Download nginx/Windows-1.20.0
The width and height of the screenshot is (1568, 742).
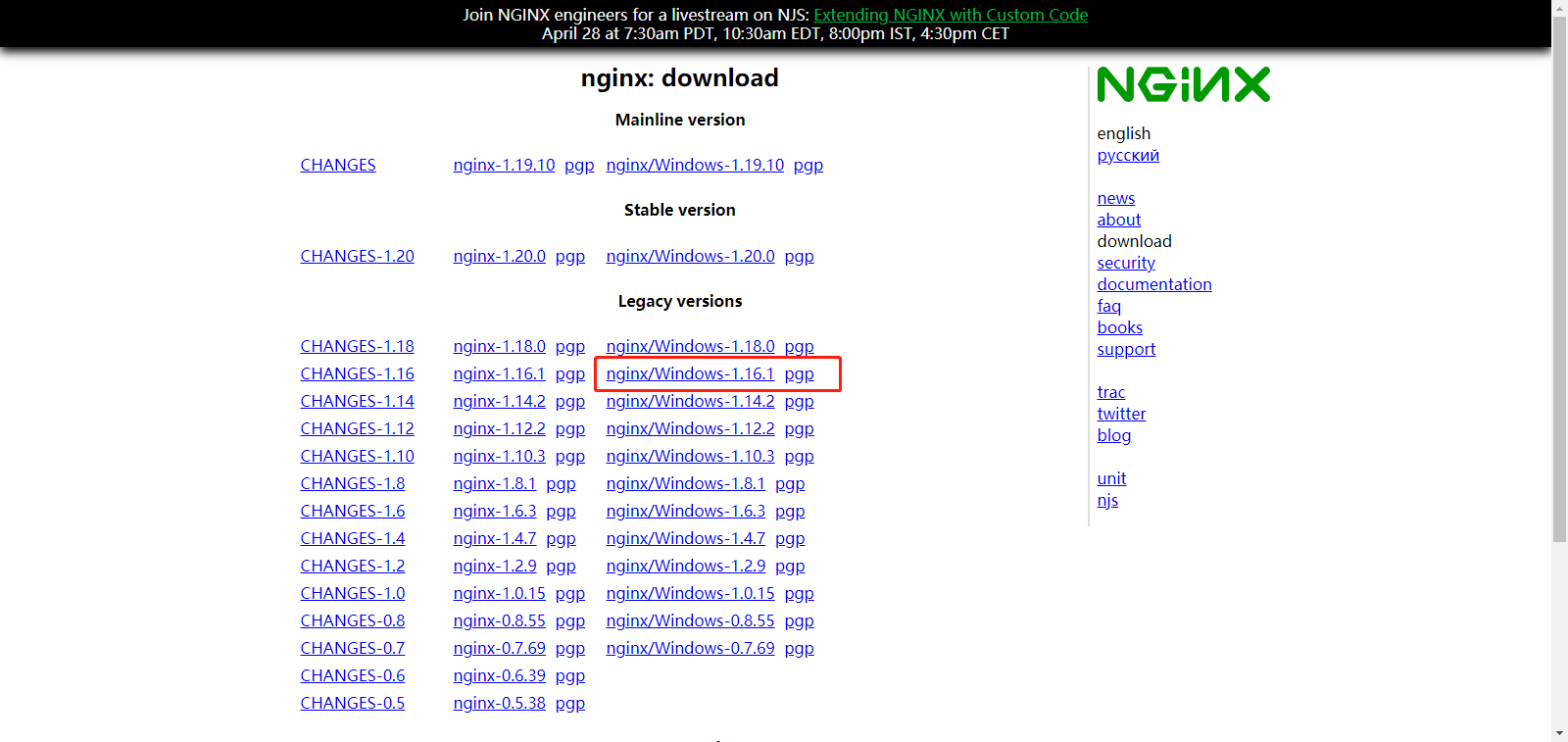coord(690,256)
